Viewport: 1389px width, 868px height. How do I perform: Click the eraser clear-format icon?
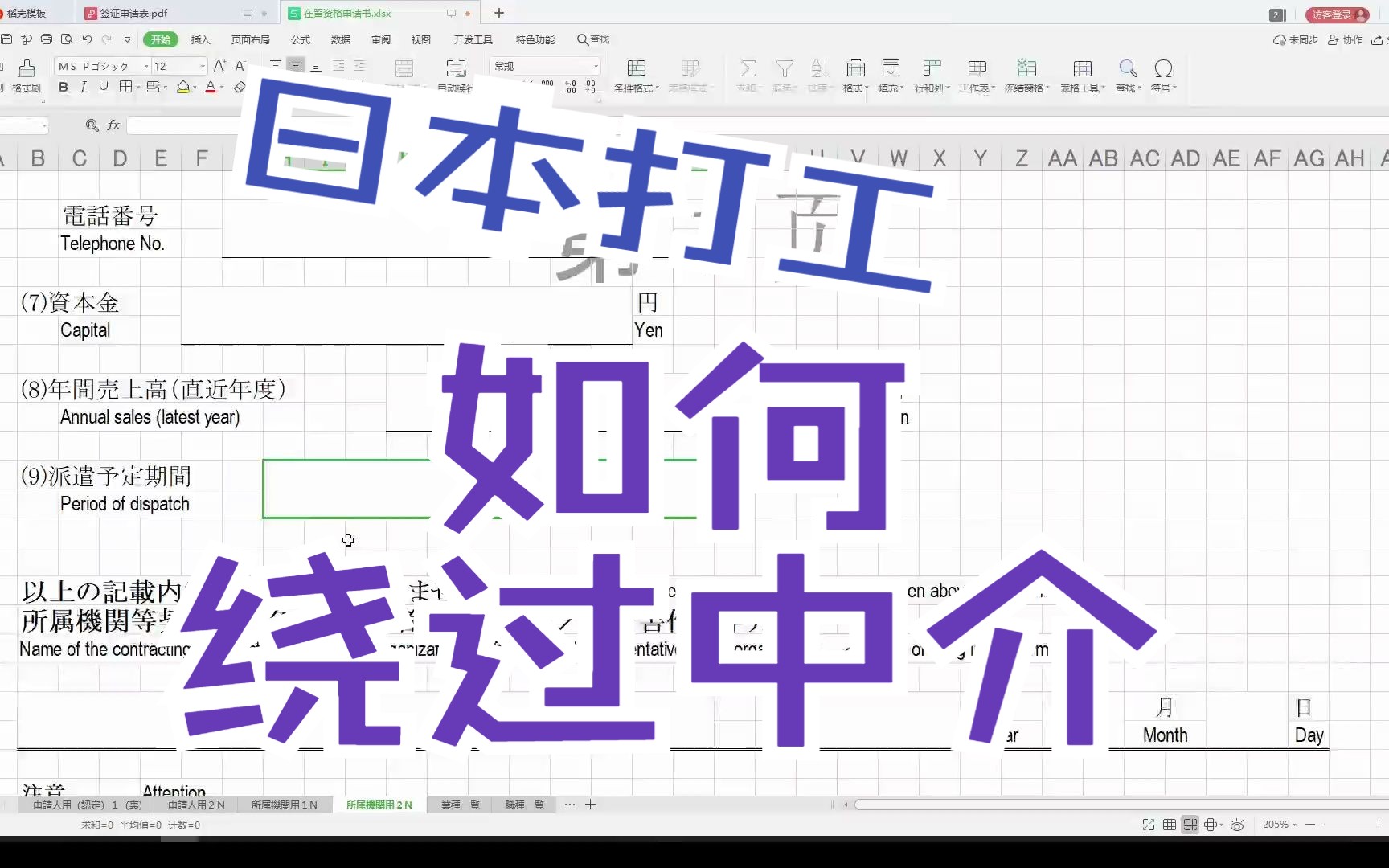coord(240,87)
